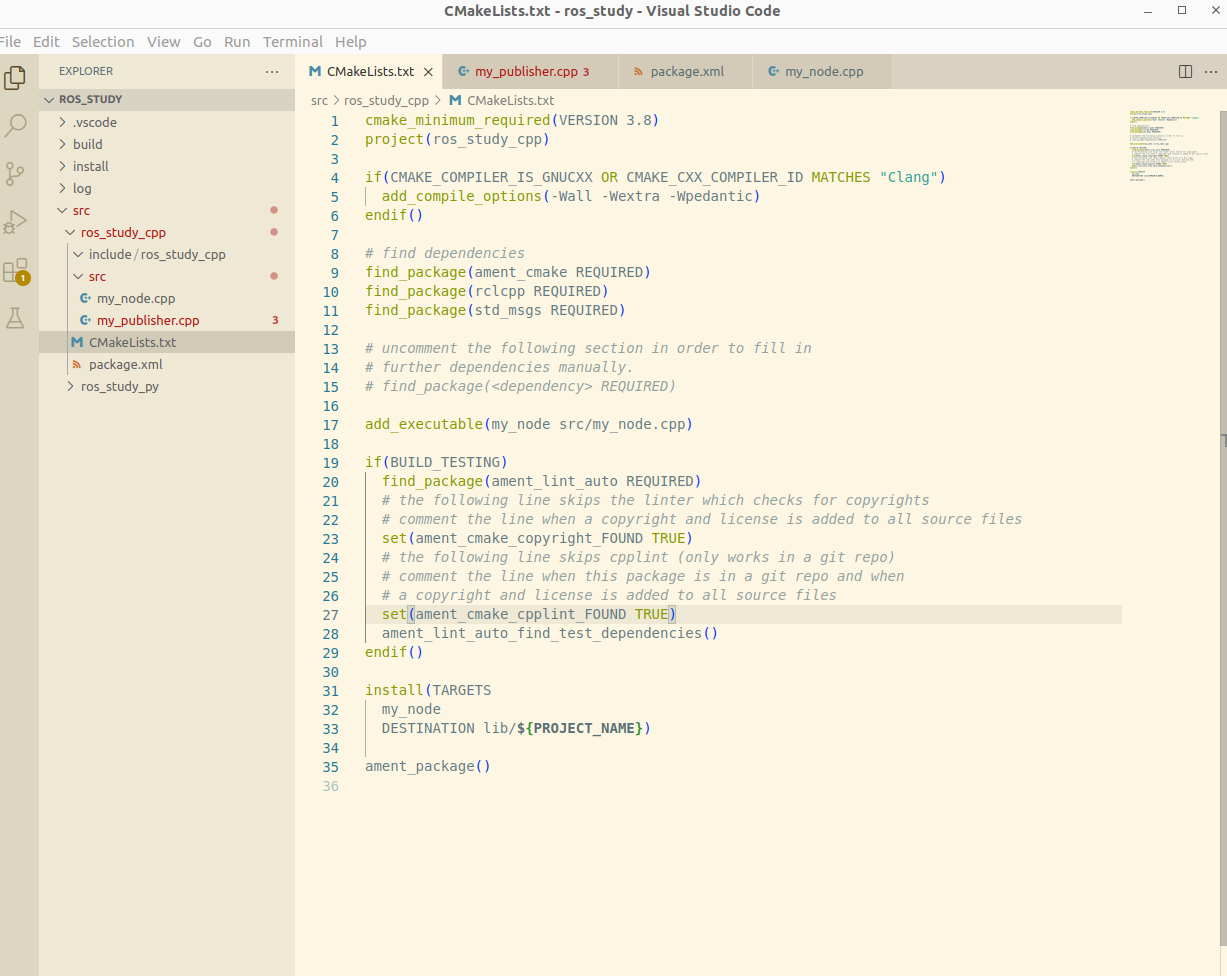The width and height of the screenshot is (1227, 976).
Task: Close the CMakeLists.txt tab
Action: 428,72
